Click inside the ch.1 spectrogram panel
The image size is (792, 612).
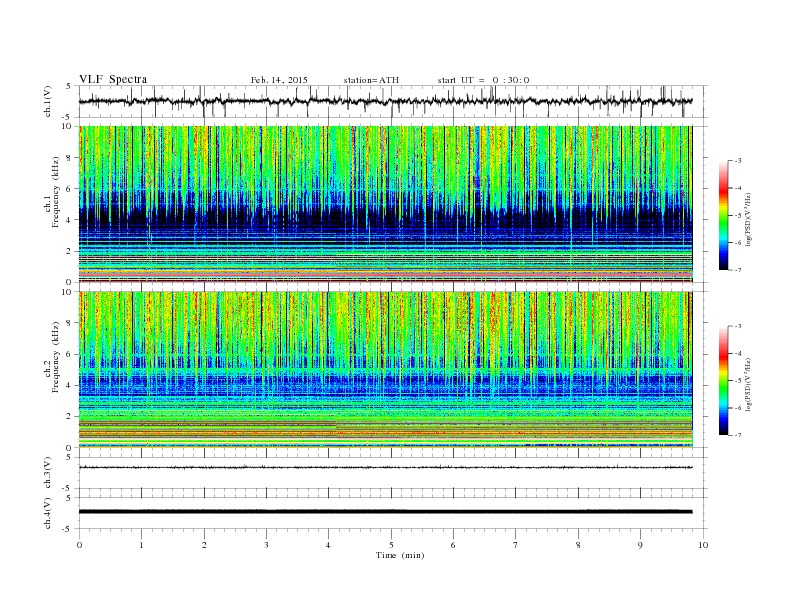pyautogui.click(x=385, y=204)
